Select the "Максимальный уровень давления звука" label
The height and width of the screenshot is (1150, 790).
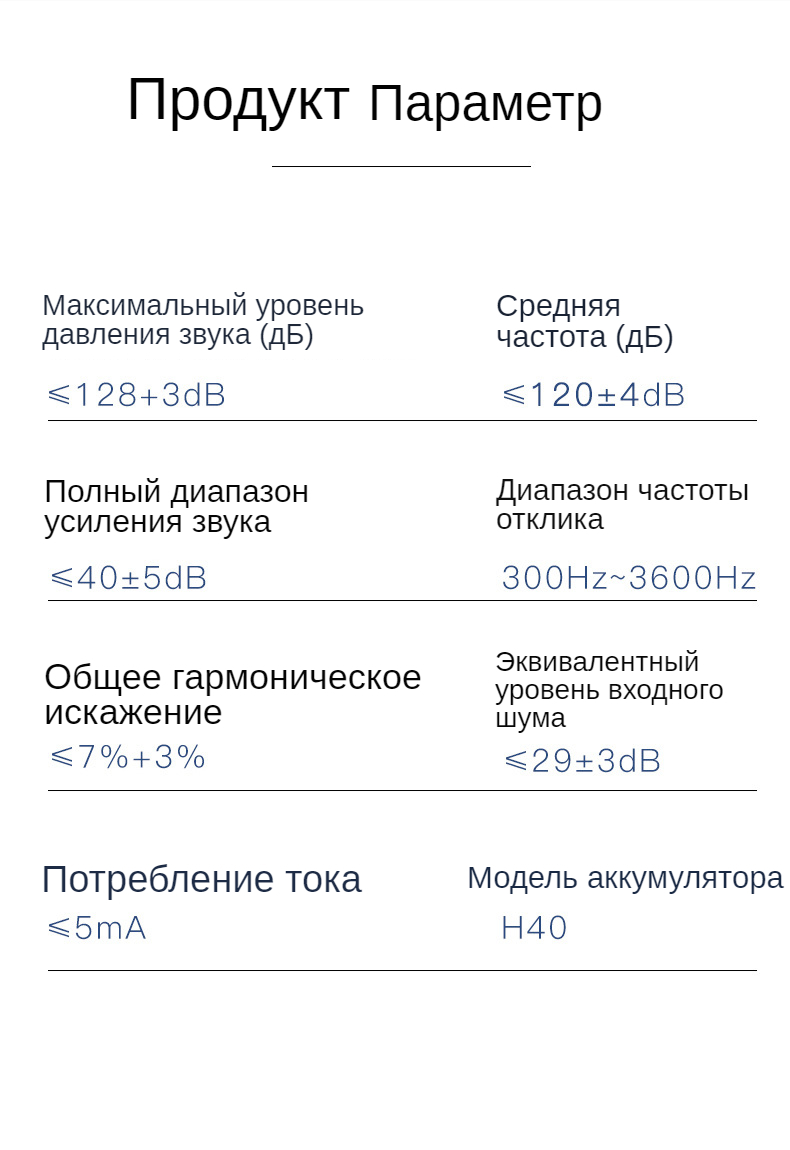202,320
